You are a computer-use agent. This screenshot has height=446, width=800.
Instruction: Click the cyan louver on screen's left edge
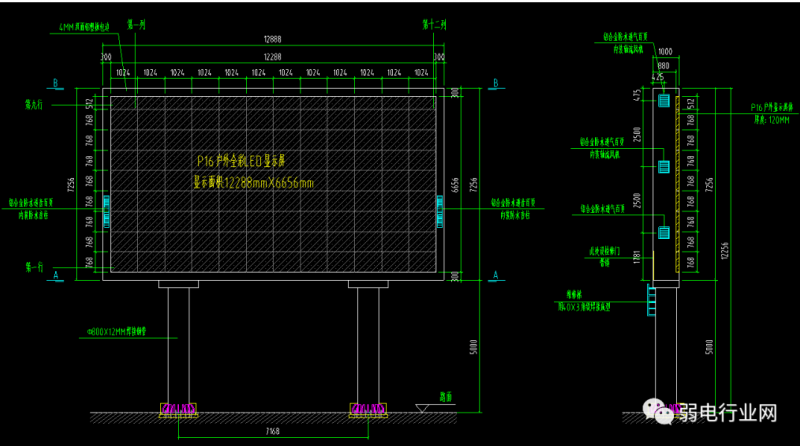[x=106, y=208]
